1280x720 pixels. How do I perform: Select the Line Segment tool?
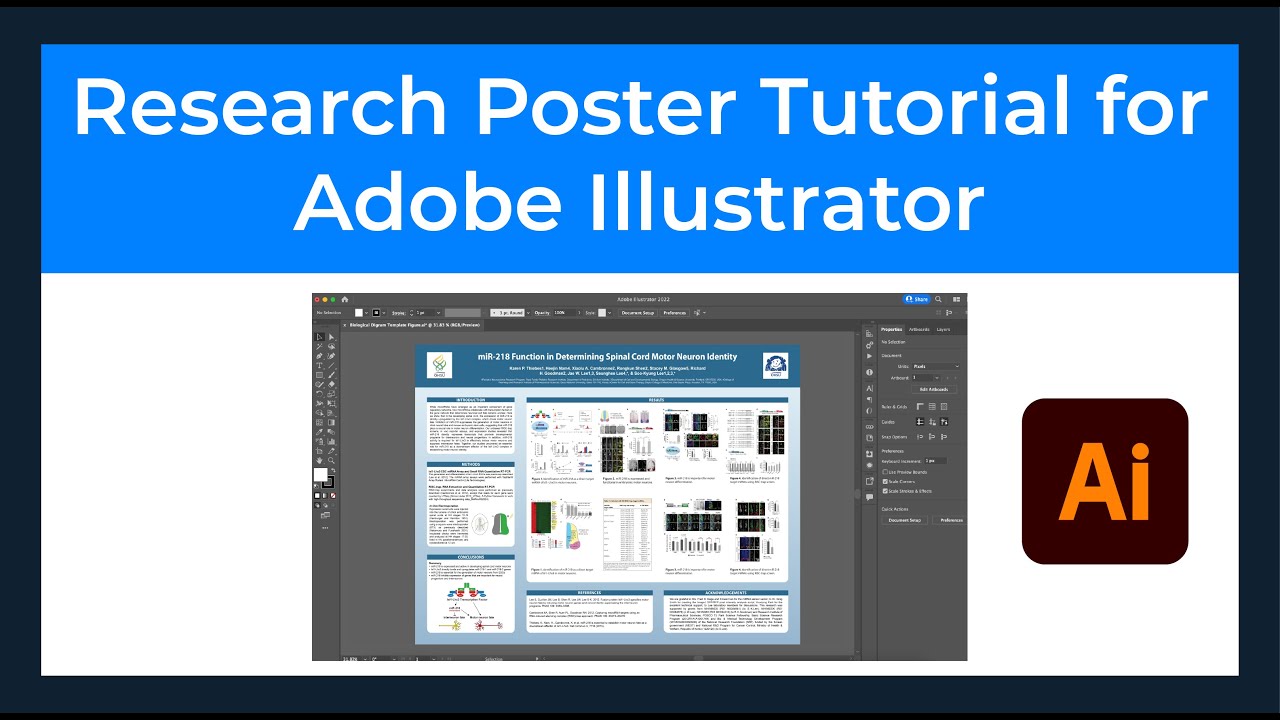coord(331,366)
